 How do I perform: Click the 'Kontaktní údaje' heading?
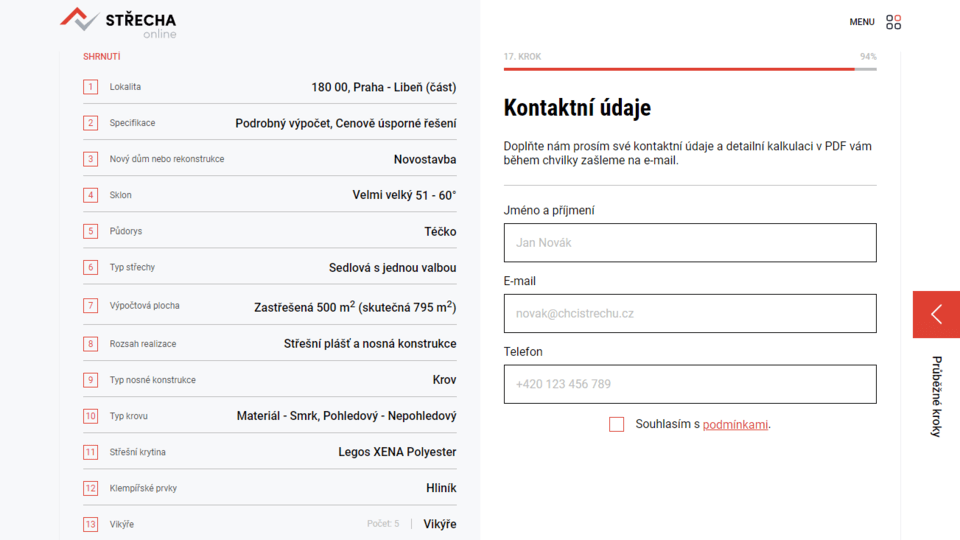click(x=577, y=108)
